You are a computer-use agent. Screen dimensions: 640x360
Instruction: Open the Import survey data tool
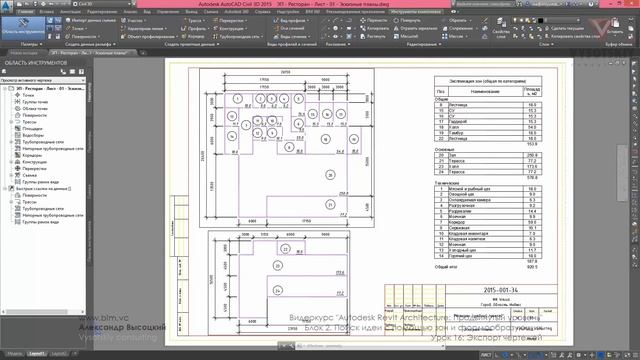91,20
